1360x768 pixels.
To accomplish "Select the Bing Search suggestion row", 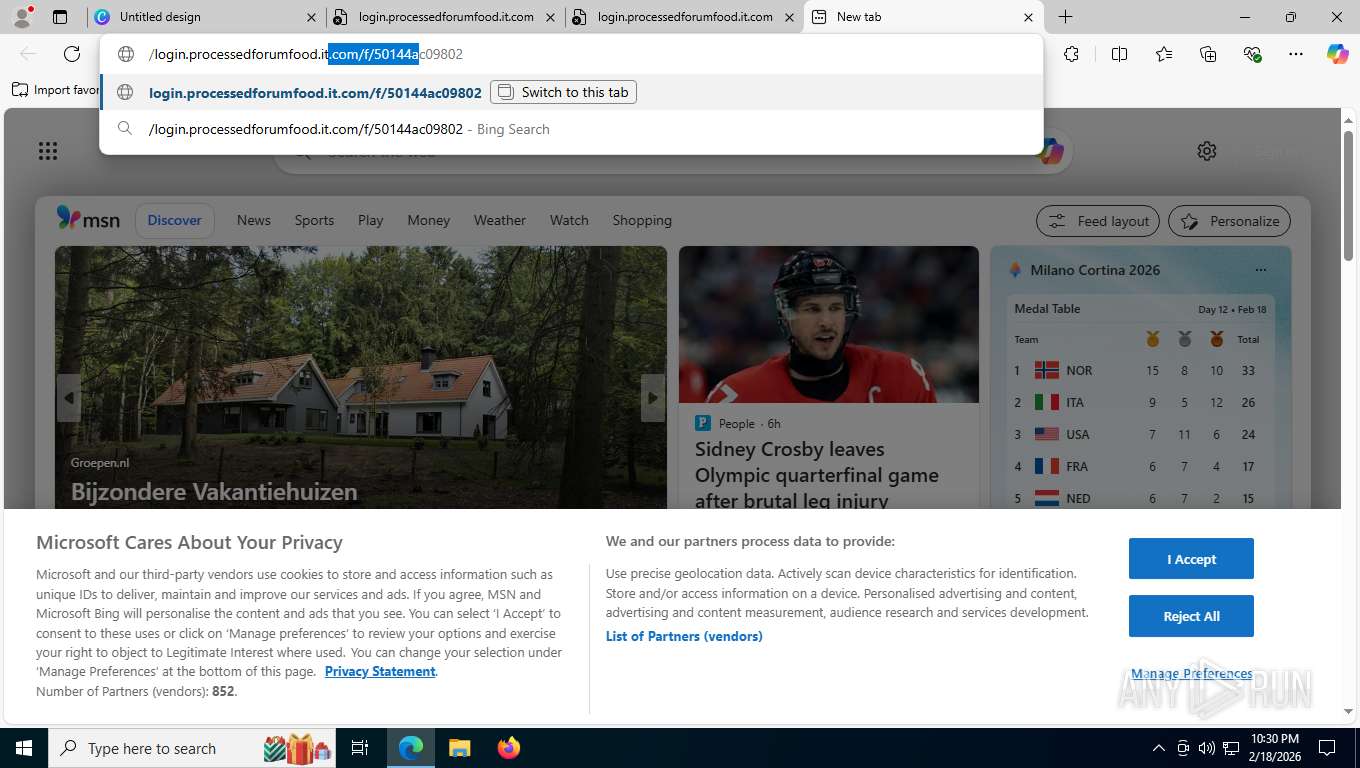I will coord(571,129).
